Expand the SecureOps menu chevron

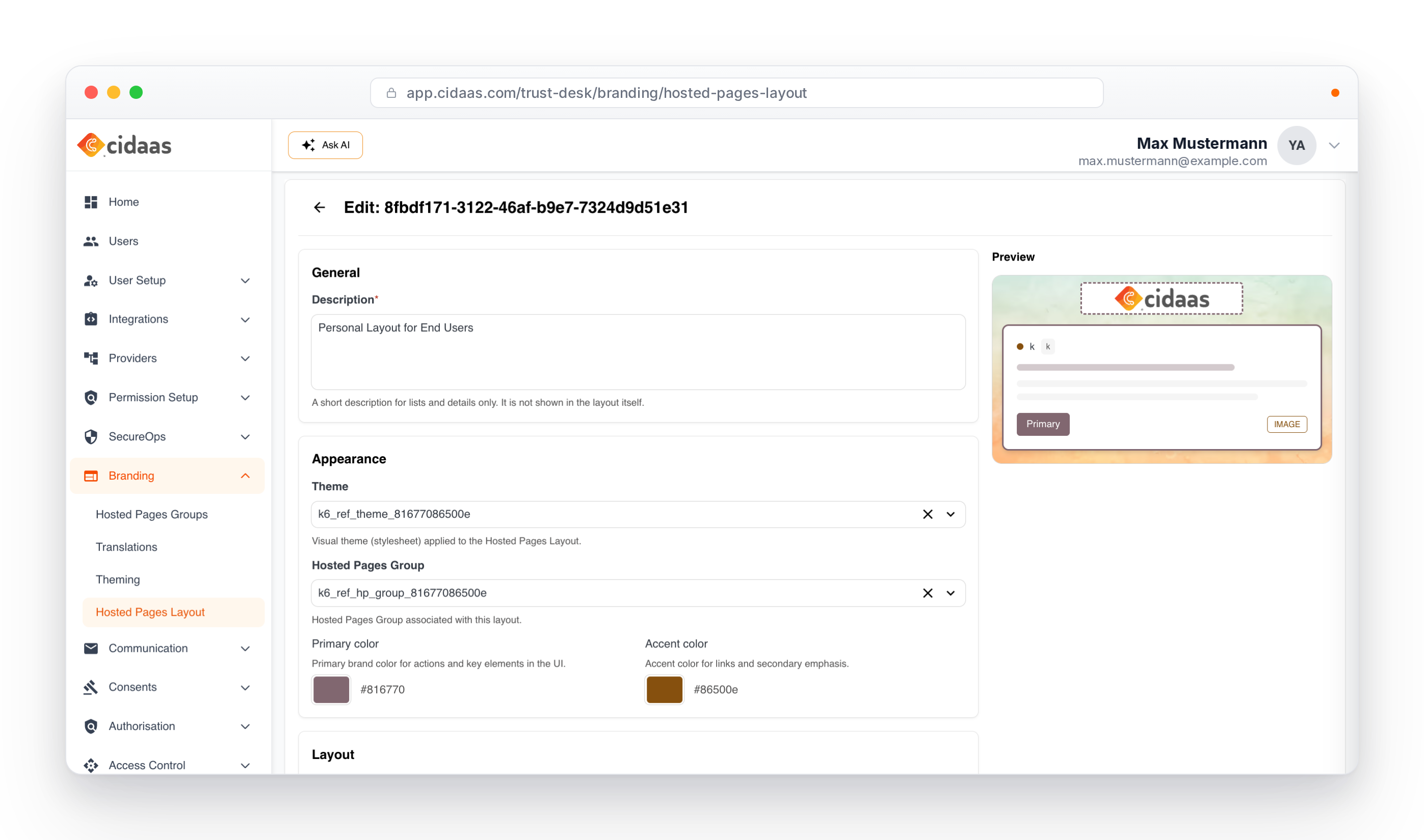coord(245,437)
